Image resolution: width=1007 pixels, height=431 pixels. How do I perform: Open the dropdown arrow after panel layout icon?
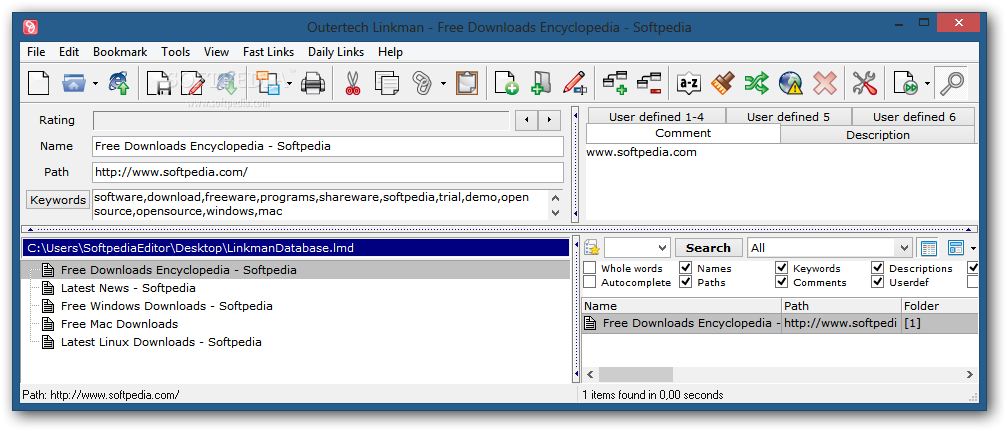tap(973, 248)
